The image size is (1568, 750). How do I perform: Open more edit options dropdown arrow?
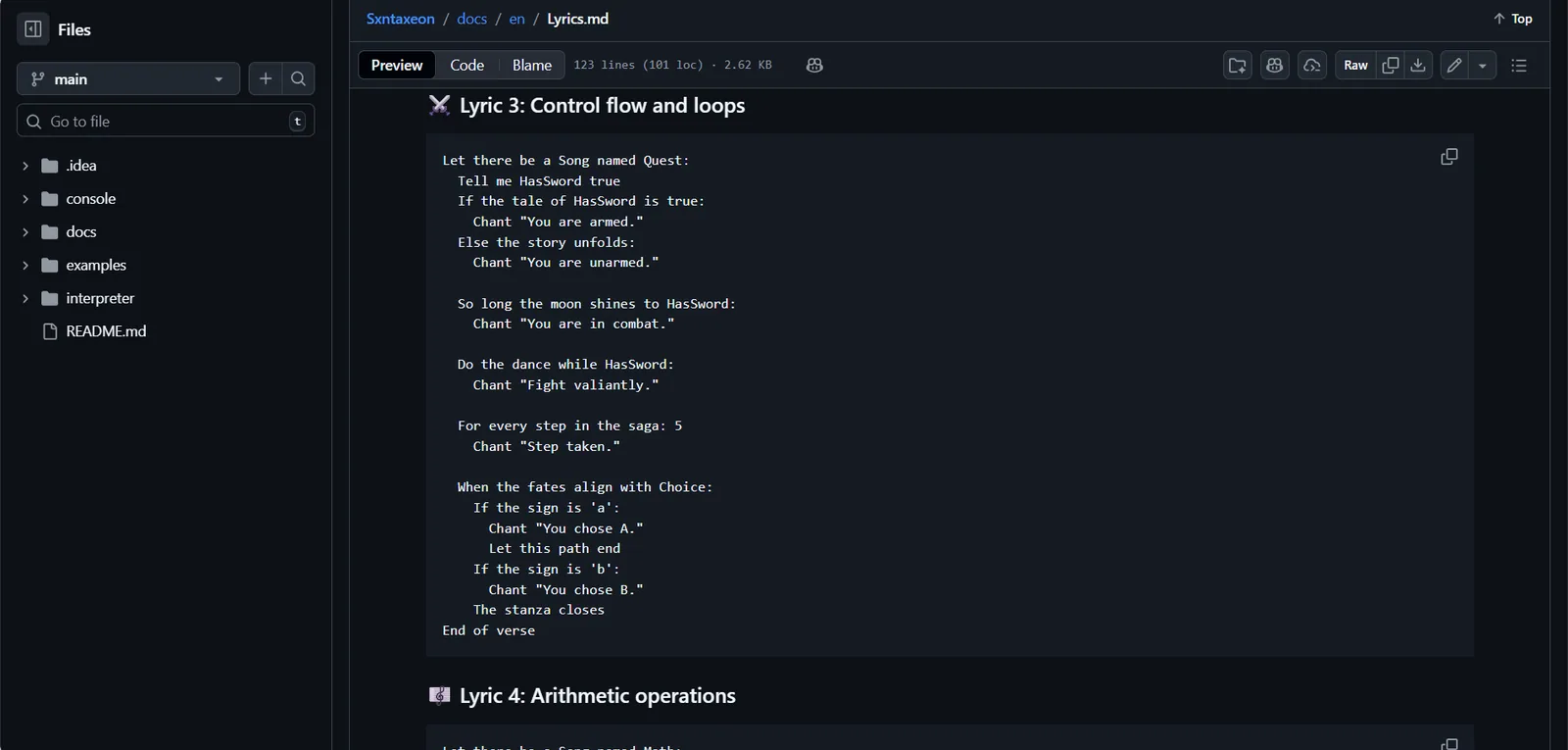coord(1483,66)
